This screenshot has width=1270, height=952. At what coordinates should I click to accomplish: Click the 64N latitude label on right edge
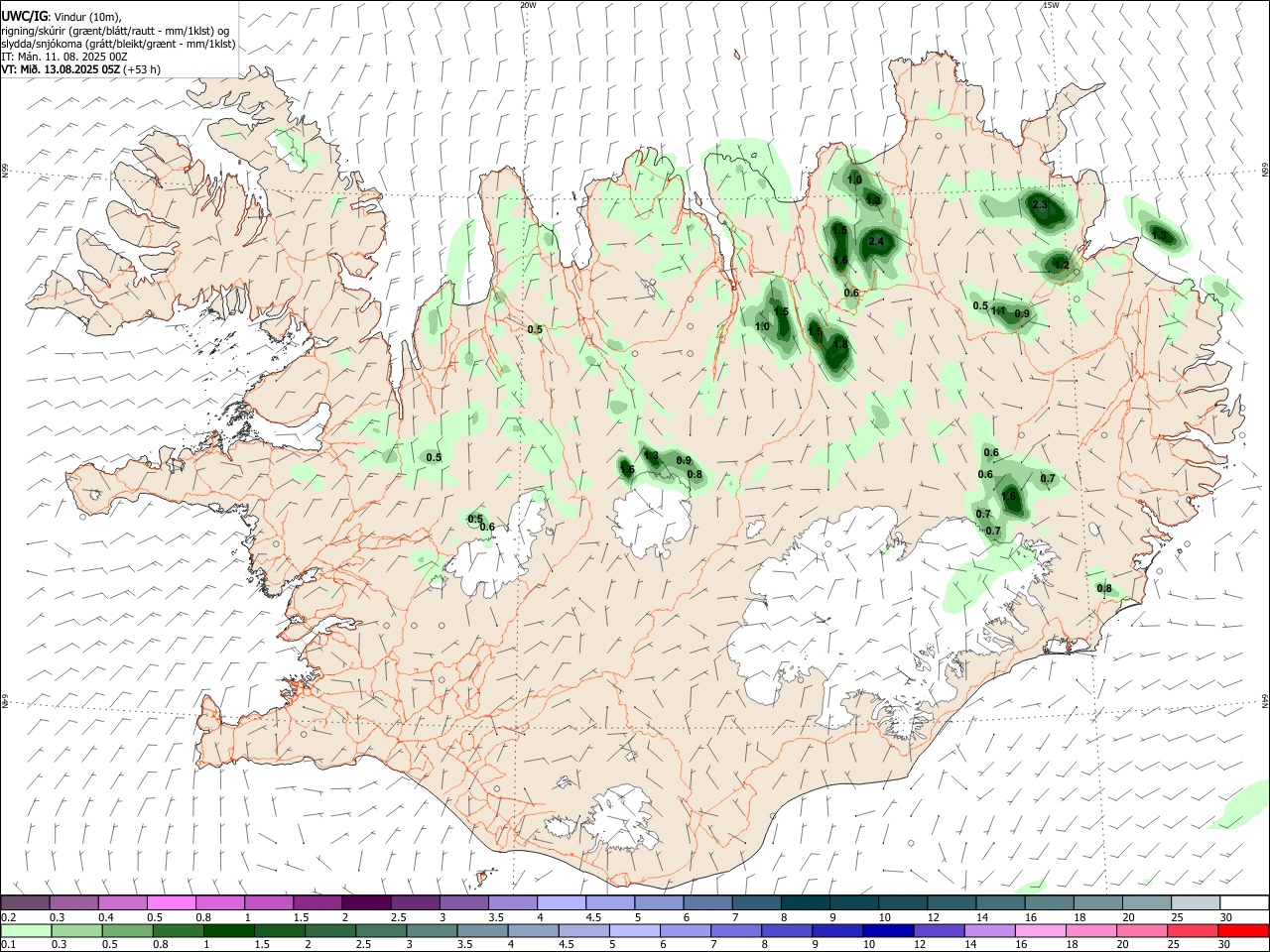1265,700
